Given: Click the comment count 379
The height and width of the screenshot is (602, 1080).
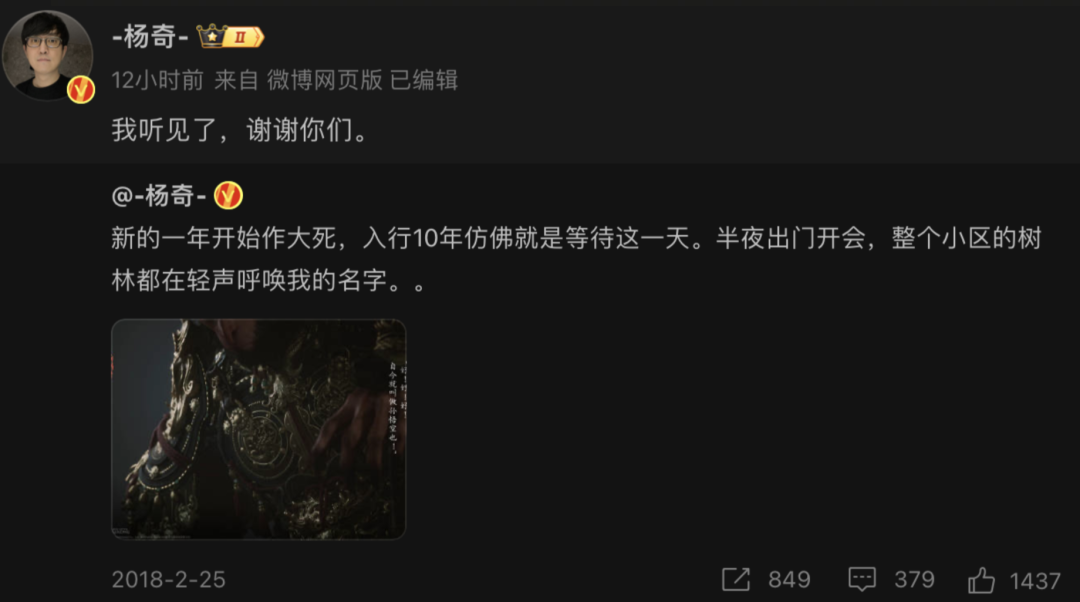Looking at the screenshot, I should point(914,580).
